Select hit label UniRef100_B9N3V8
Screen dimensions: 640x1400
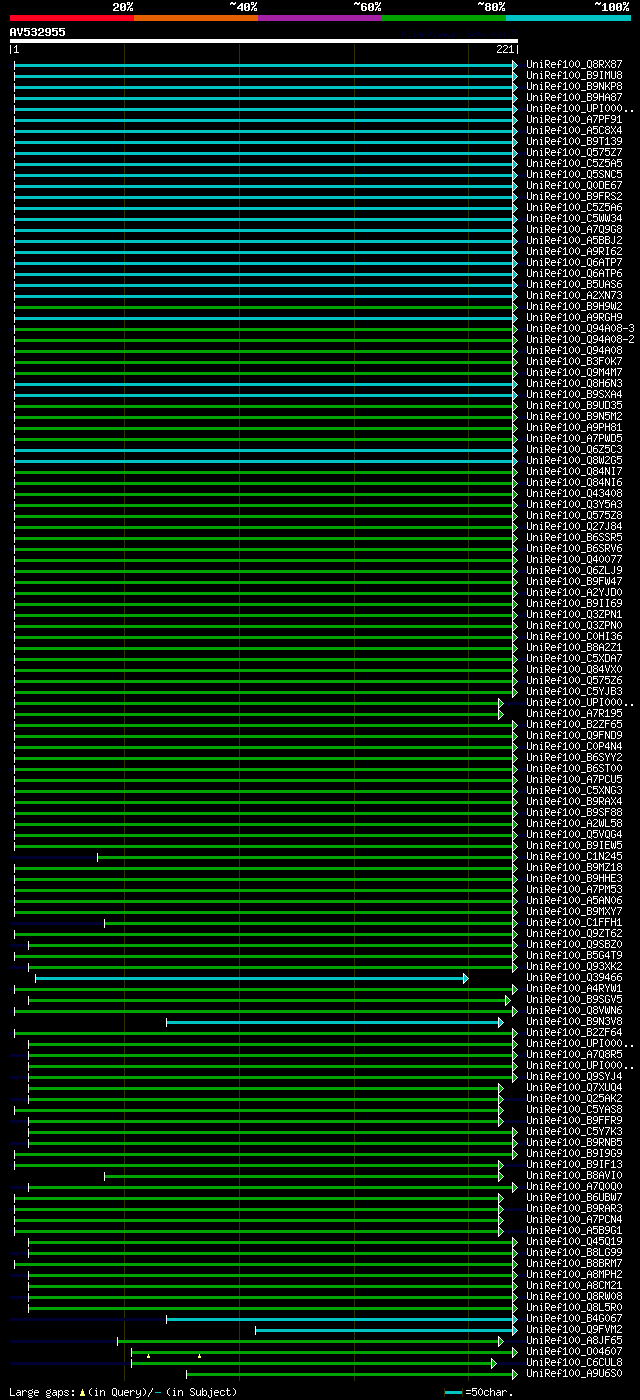(x=574, y=1021)
